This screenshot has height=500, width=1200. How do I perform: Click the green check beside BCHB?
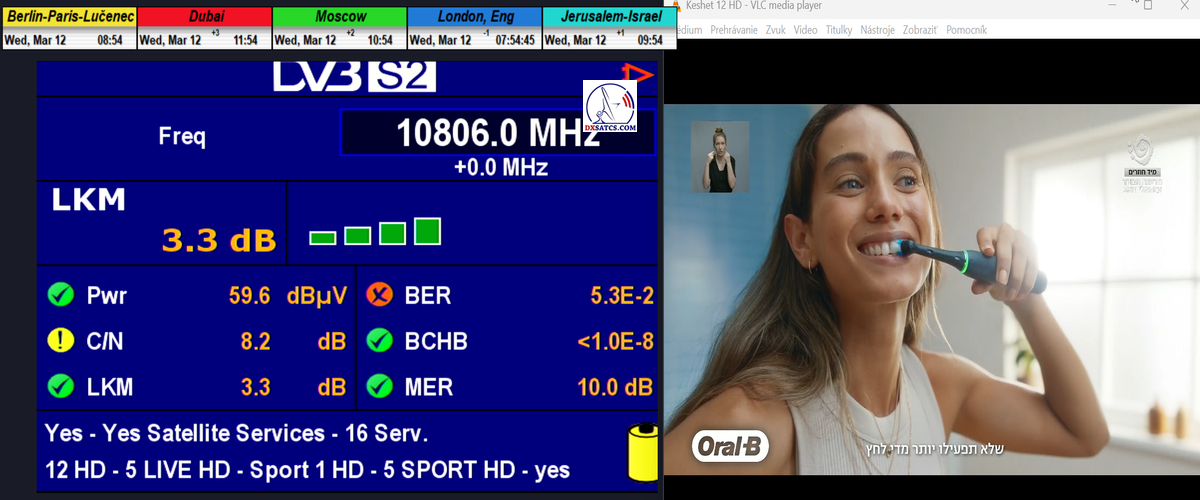379,341
